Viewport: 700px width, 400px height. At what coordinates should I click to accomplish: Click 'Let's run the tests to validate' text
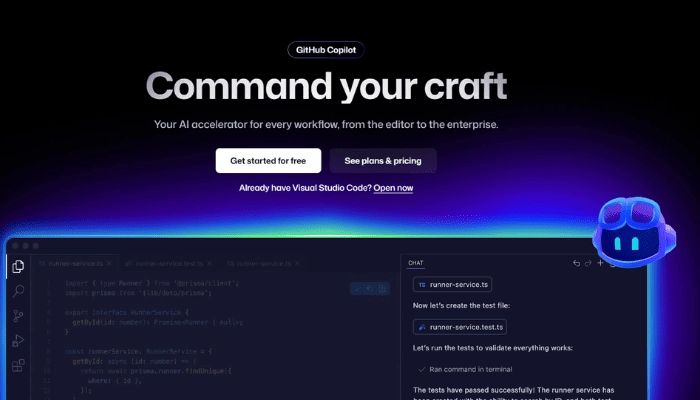(492, 348)
